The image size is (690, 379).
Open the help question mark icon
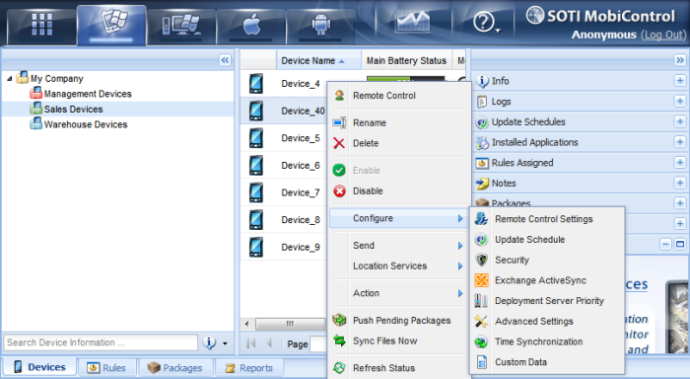pos(484,22)
